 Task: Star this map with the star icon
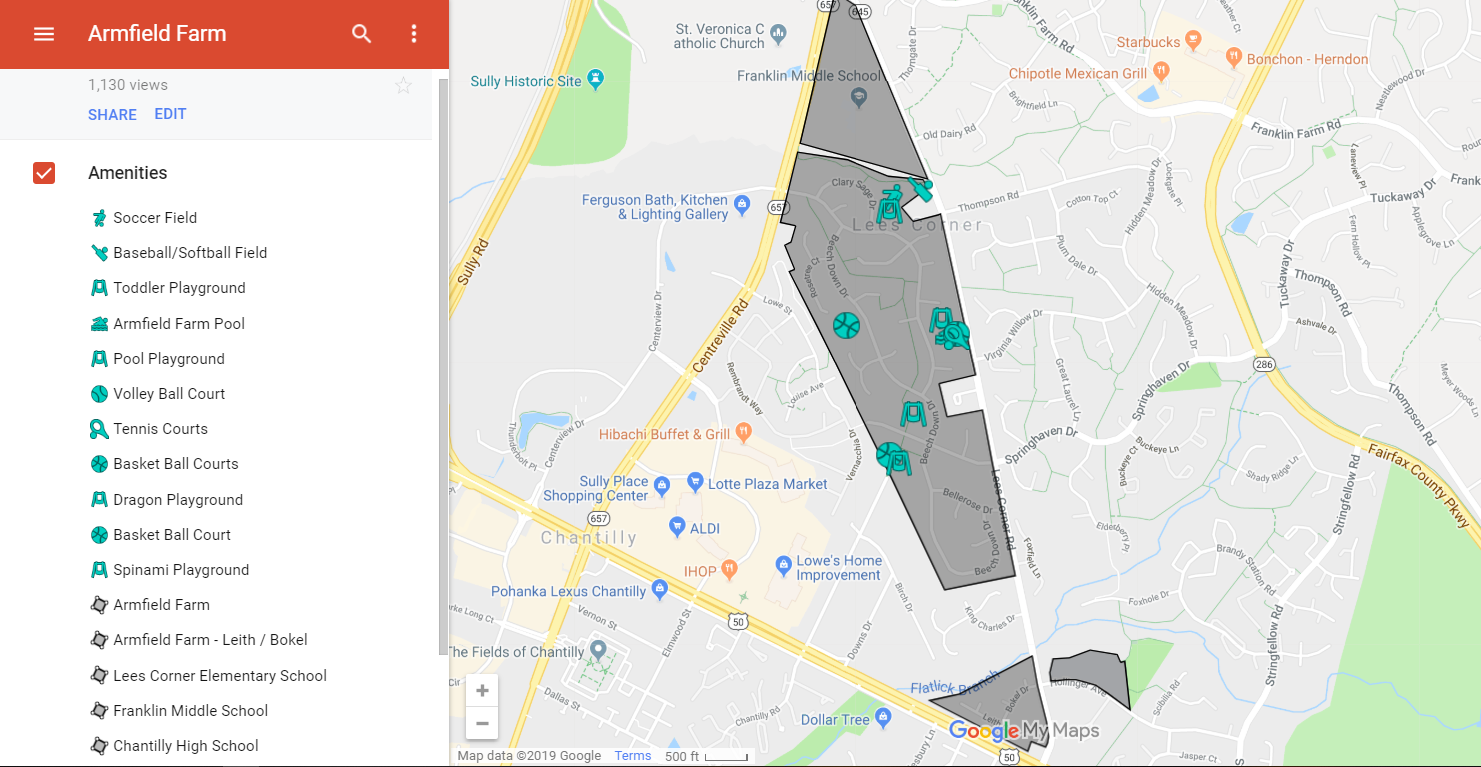click(403, 86)
